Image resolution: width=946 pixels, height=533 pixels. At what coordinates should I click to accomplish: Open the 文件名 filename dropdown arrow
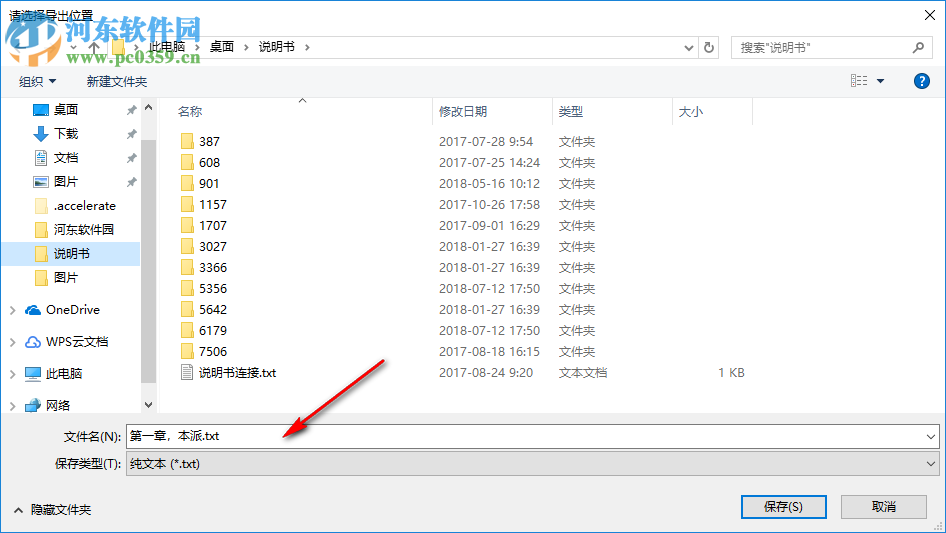pyautogui.click(x=930, y=436)
